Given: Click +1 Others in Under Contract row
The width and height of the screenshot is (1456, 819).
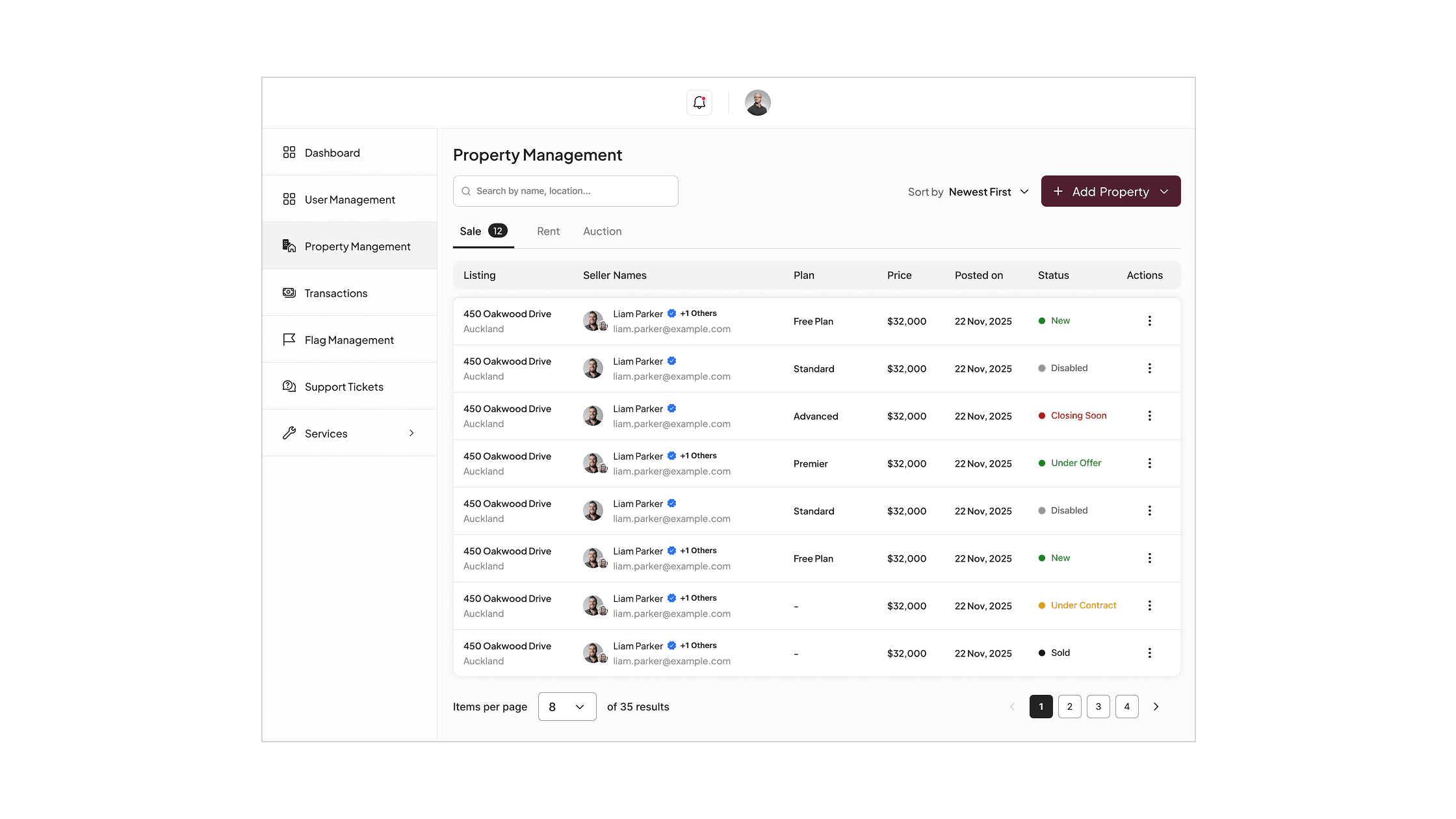Looking at the screenshot, I should (x=698, y=598).
